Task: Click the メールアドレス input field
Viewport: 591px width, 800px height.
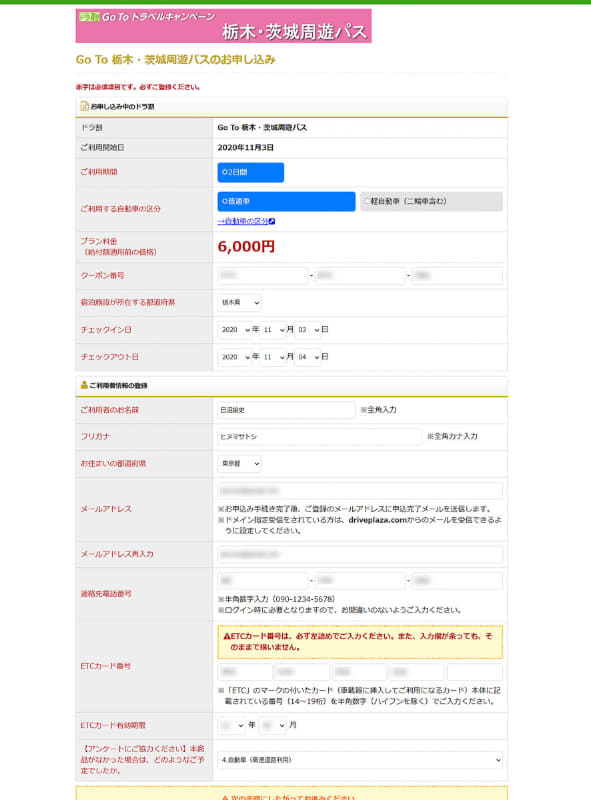Action: [360, 491]
